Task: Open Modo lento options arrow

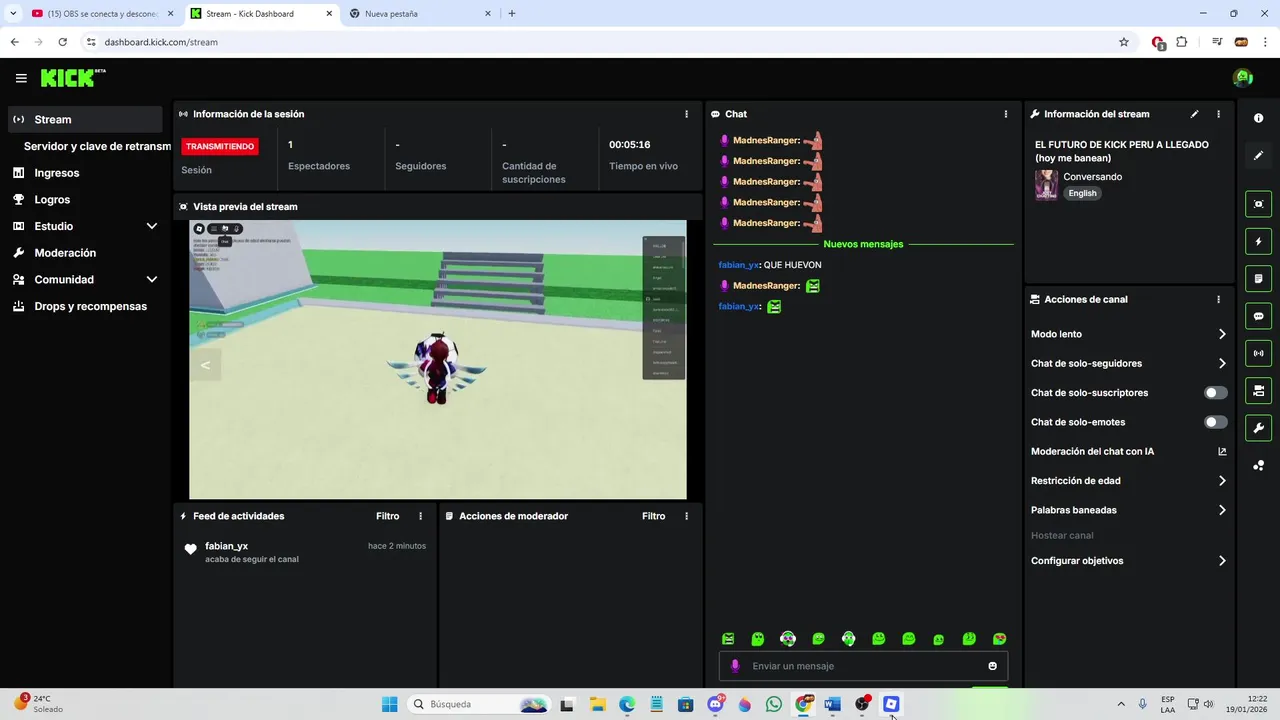Action: tap(1222, 334)
